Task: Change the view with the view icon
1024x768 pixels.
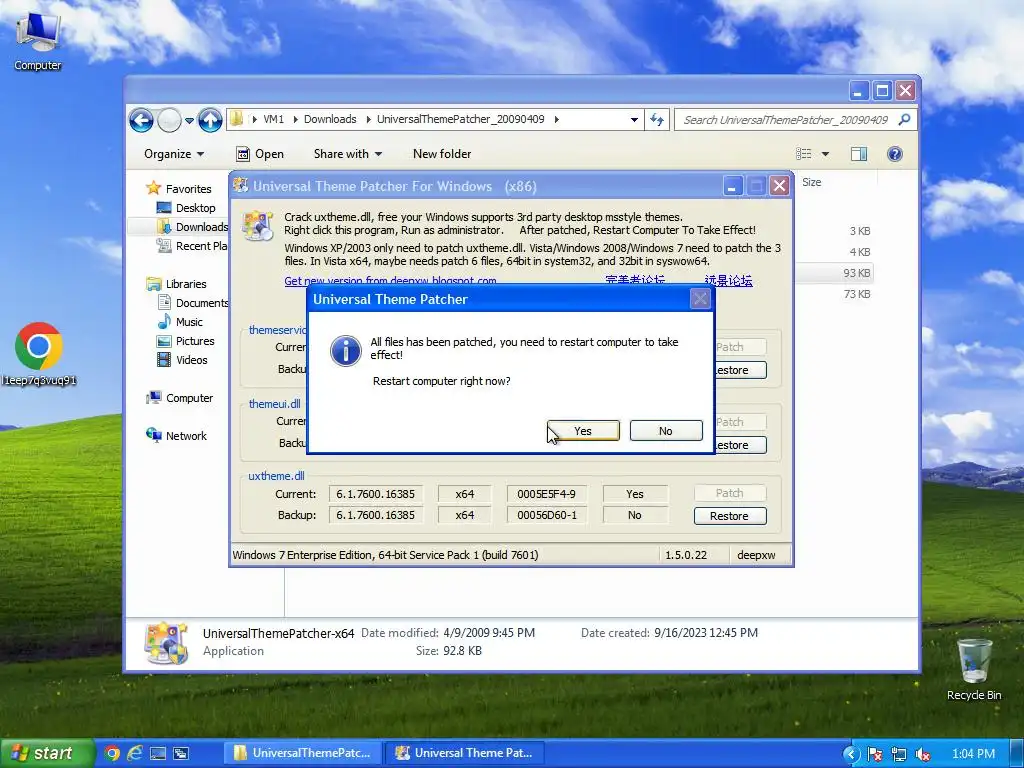Action: [x=804, y=154]
